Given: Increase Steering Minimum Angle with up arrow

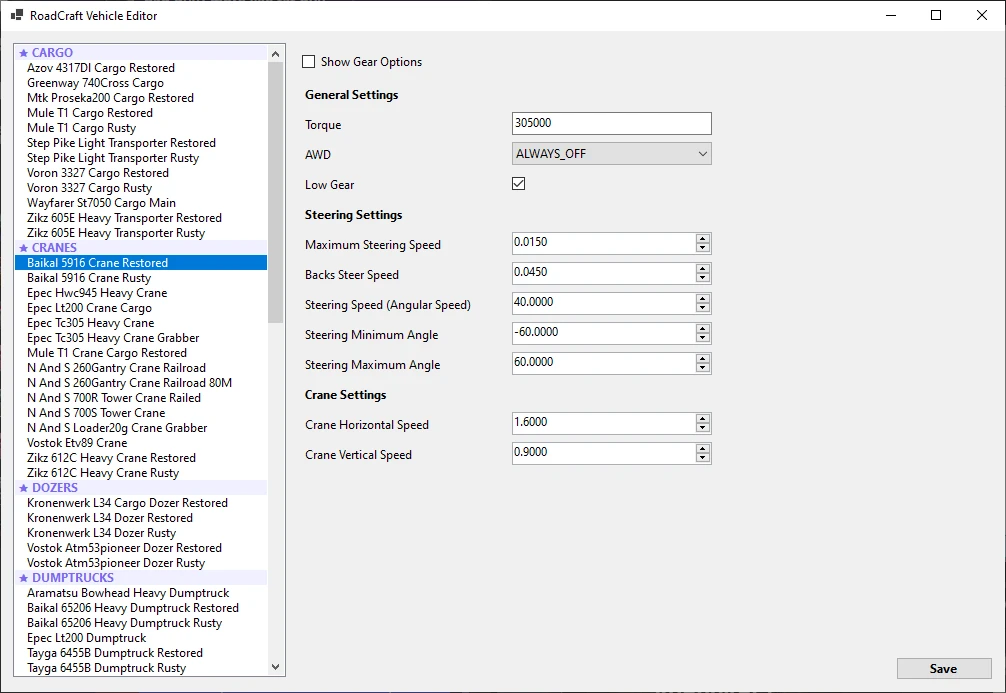Looking at the screenshot, I should pyautogui.click(x=703, y=329).
